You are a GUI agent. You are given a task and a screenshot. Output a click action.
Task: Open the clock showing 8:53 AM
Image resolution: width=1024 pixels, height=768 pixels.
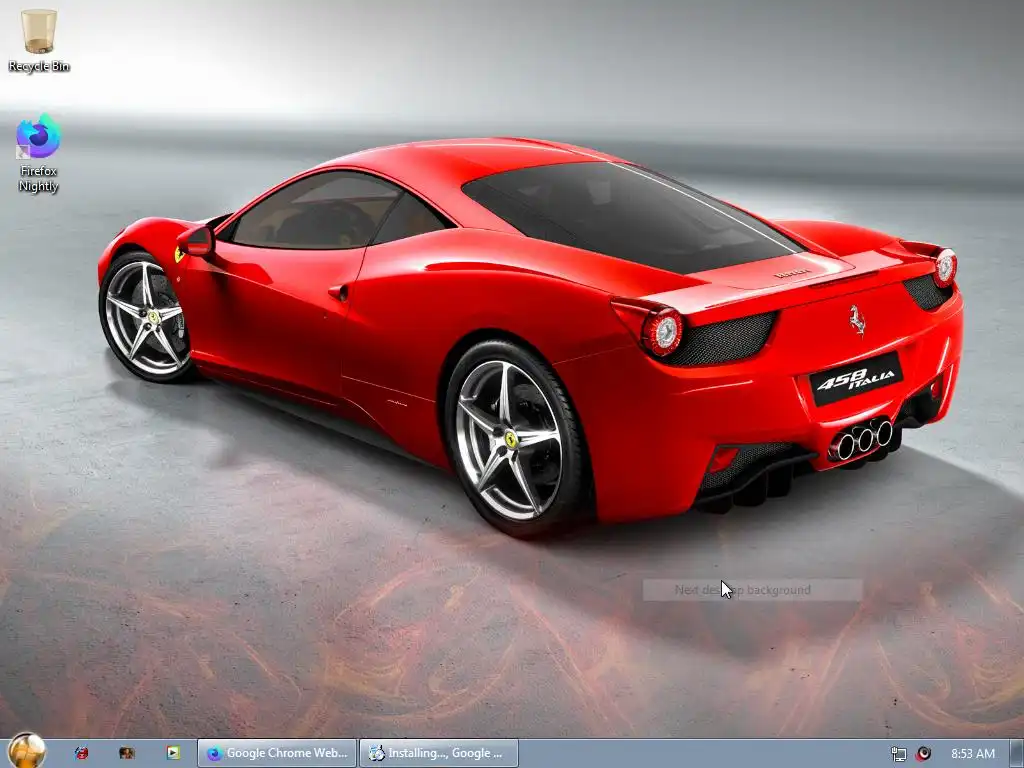[972, 754]
